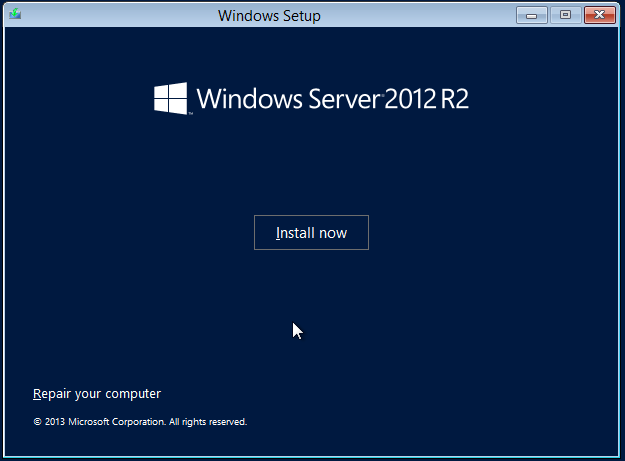Minimize the Windows Setup window

point(532,16)
